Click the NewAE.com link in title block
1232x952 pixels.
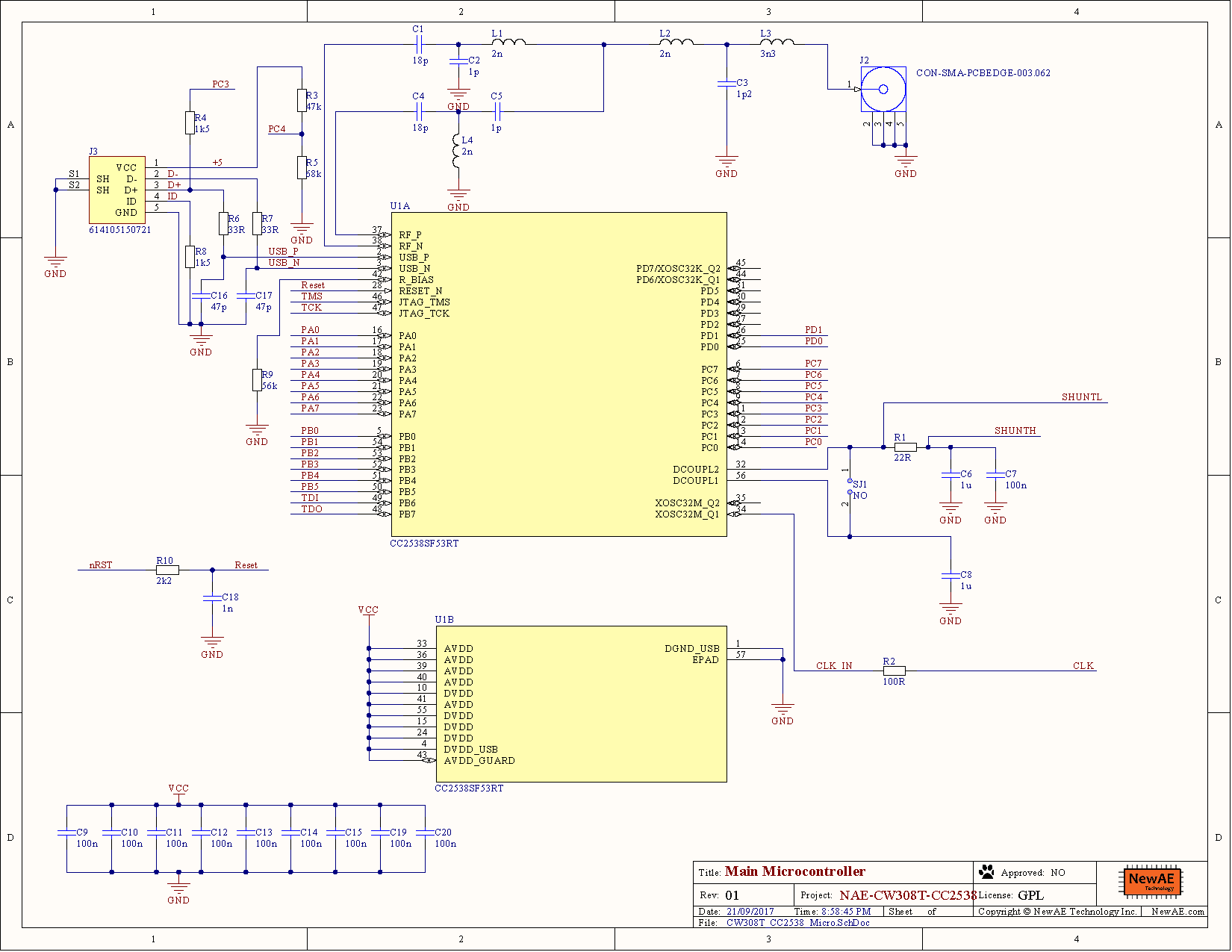(1177, 912)
